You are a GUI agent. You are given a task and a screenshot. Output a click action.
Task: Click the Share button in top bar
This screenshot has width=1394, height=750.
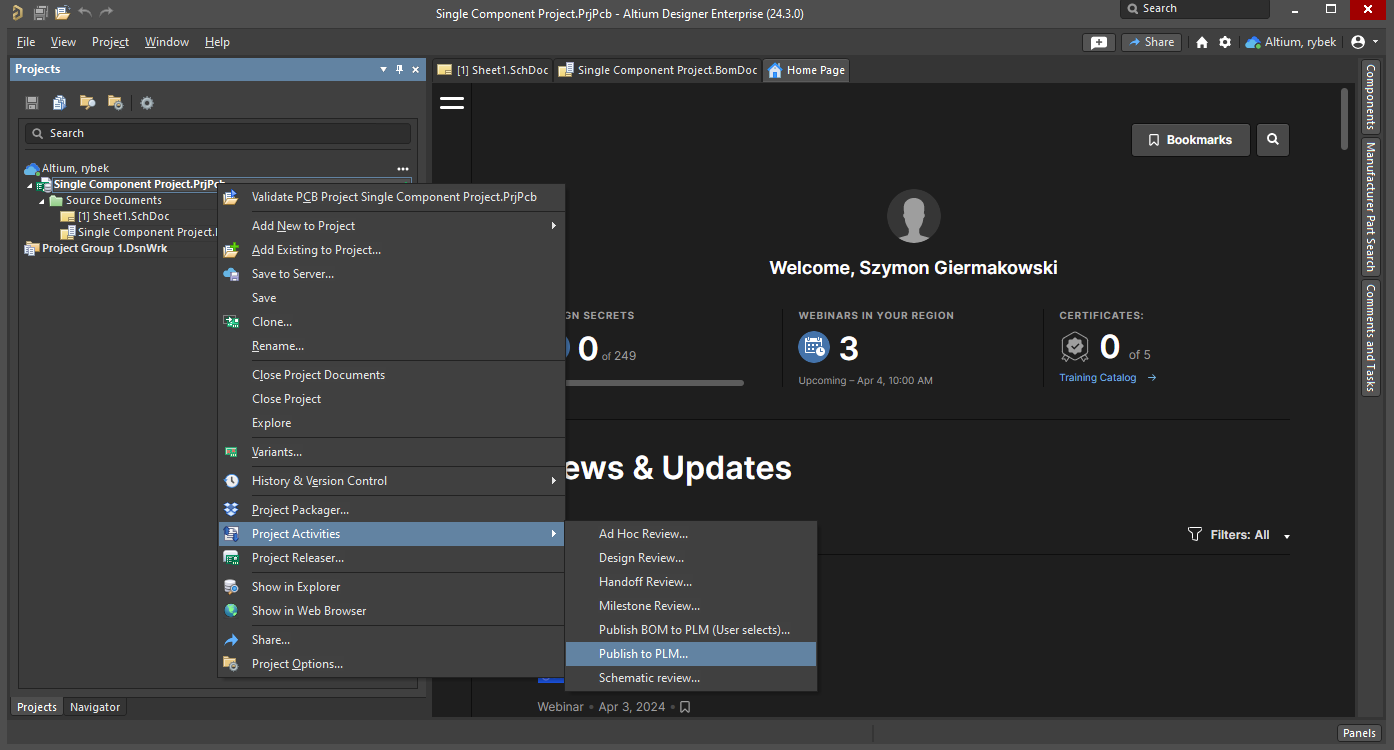(x=1151, y=42)
